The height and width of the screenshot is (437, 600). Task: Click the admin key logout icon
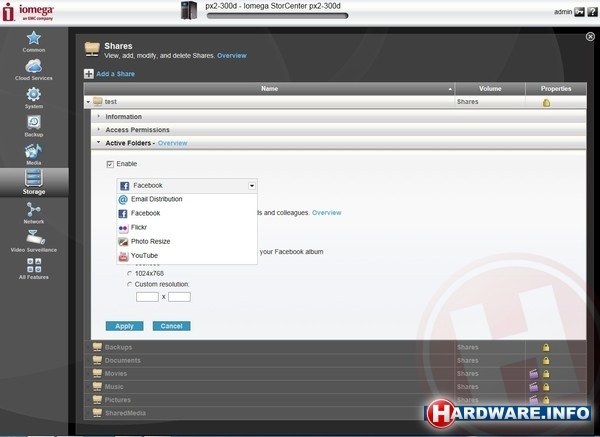click(579, 12)
